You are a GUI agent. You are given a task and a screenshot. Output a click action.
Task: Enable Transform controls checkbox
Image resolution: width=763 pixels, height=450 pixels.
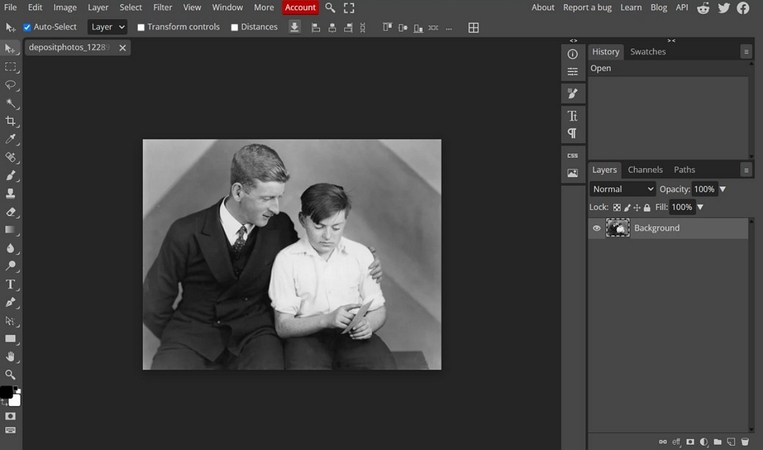tap(141, 27)
